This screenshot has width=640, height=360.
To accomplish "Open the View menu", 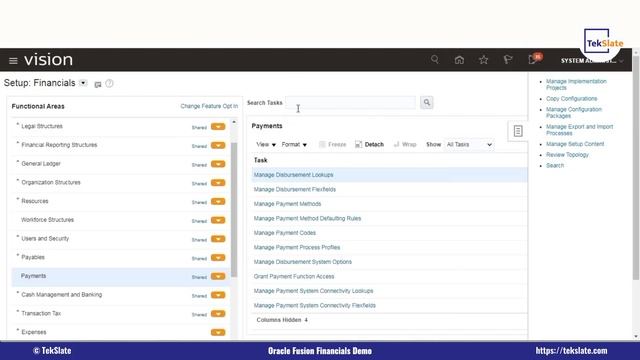I will pyautogui.click(x=266, y=144).
